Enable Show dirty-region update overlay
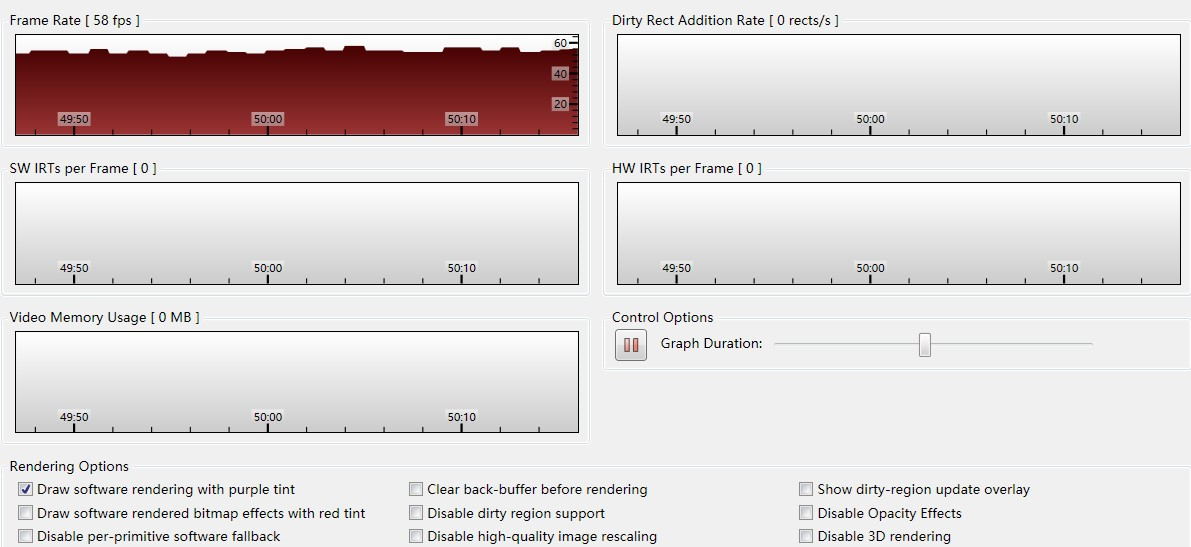This screenshot has height=547, width=1191. [806, 489]
